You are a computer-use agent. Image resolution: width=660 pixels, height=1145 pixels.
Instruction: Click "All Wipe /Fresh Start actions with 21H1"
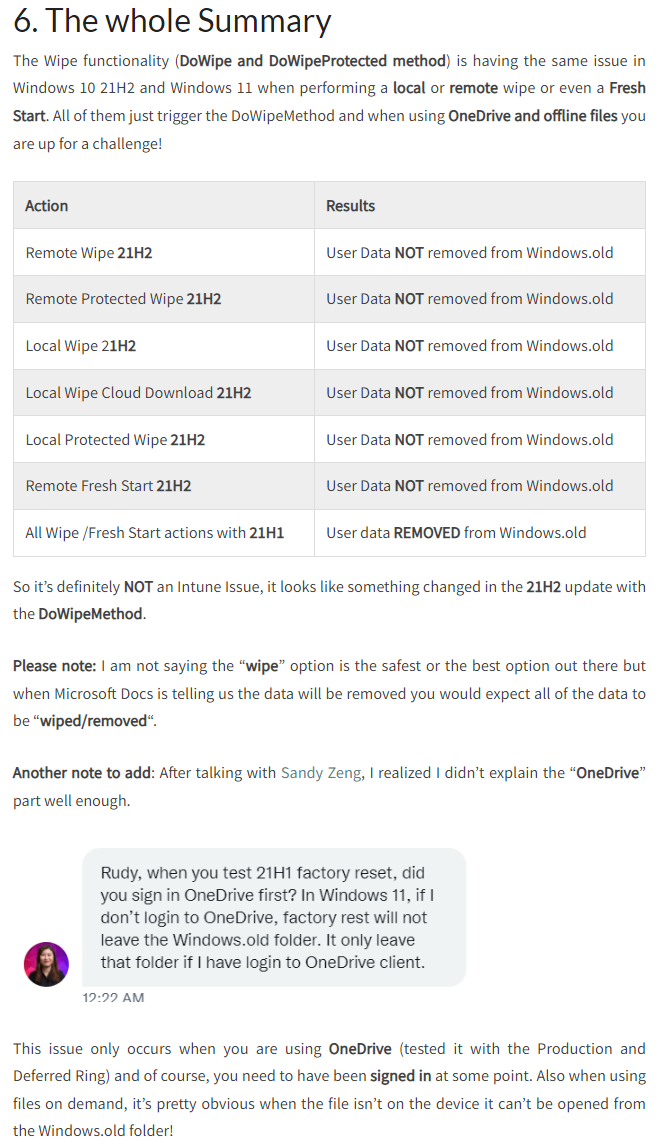(x=155, y=533)
